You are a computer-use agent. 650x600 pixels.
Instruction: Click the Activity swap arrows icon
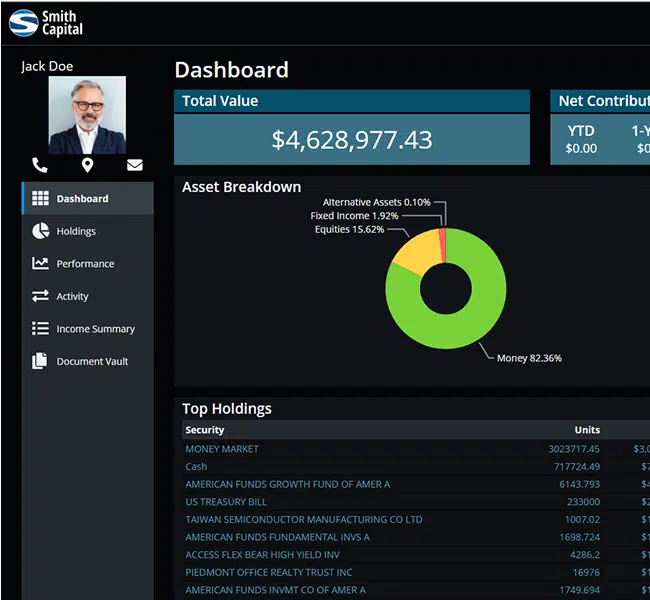(40, 296)
